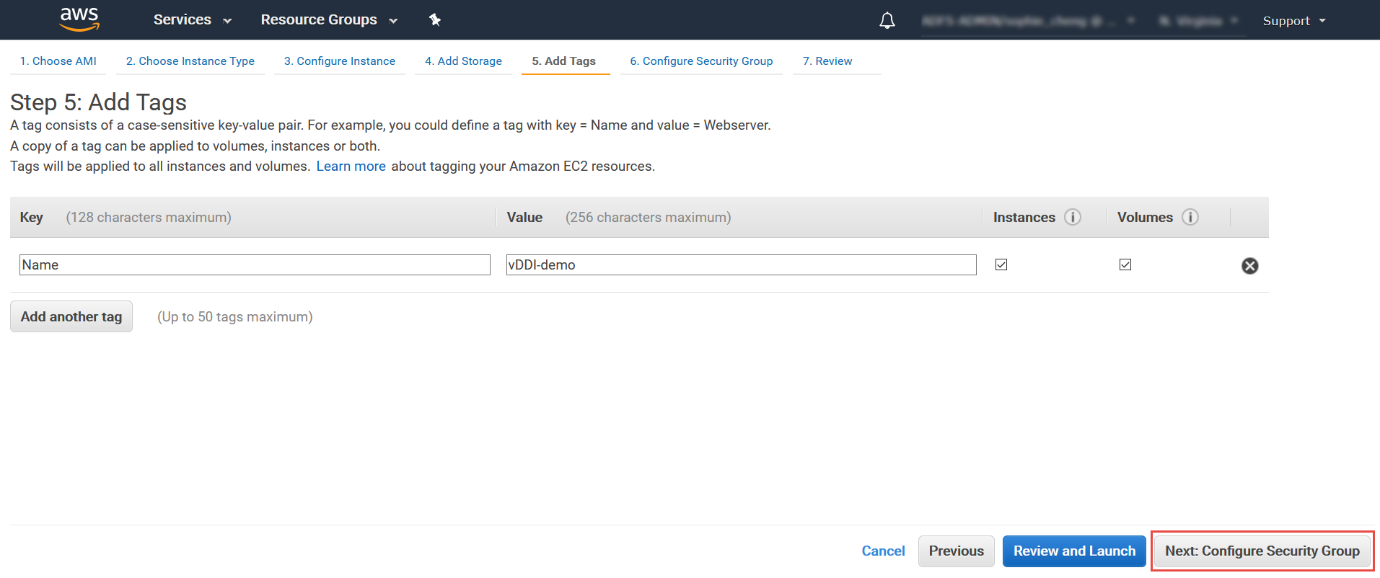This screenshot has width=1380, height=578.
Task: Go to the Add Storage step tab
Action: point(463,60)
